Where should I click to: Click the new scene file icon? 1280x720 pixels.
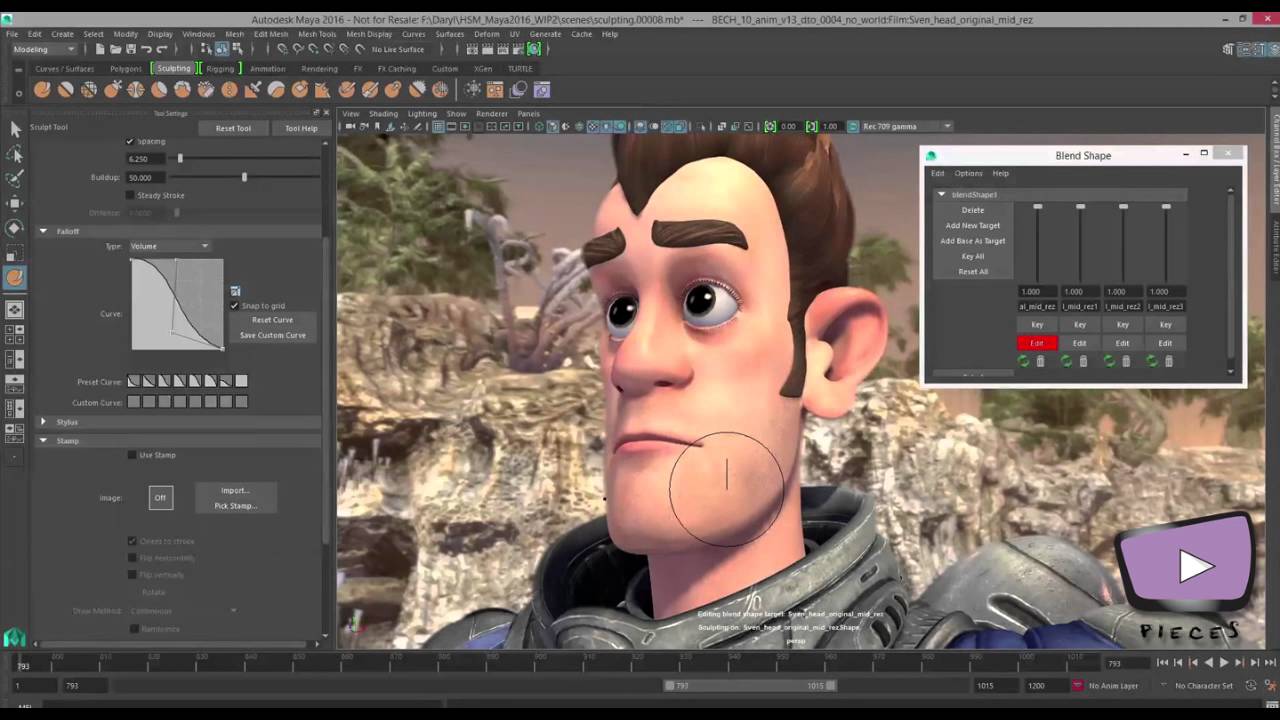click(x=100, y=49)
